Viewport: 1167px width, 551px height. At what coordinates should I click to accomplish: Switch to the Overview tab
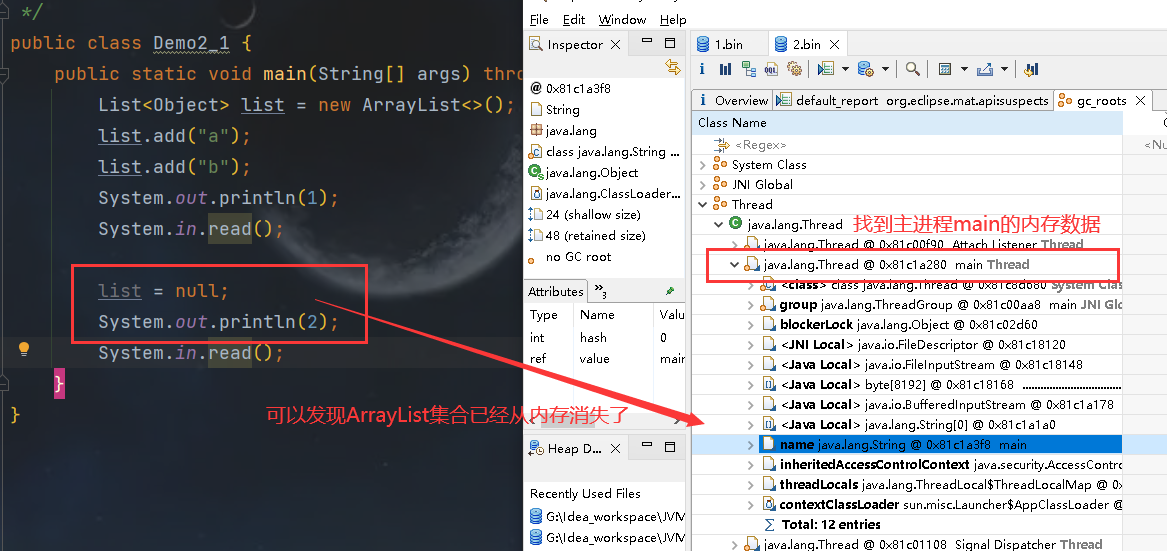click(741, 100)
